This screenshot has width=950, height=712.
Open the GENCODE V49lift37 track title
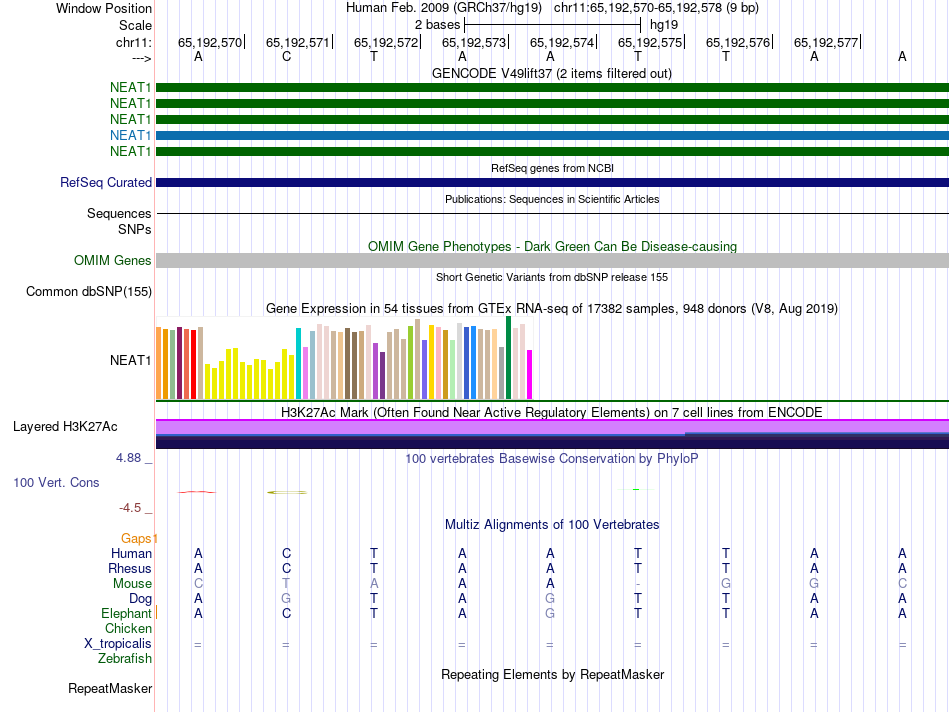coord(551,73)
